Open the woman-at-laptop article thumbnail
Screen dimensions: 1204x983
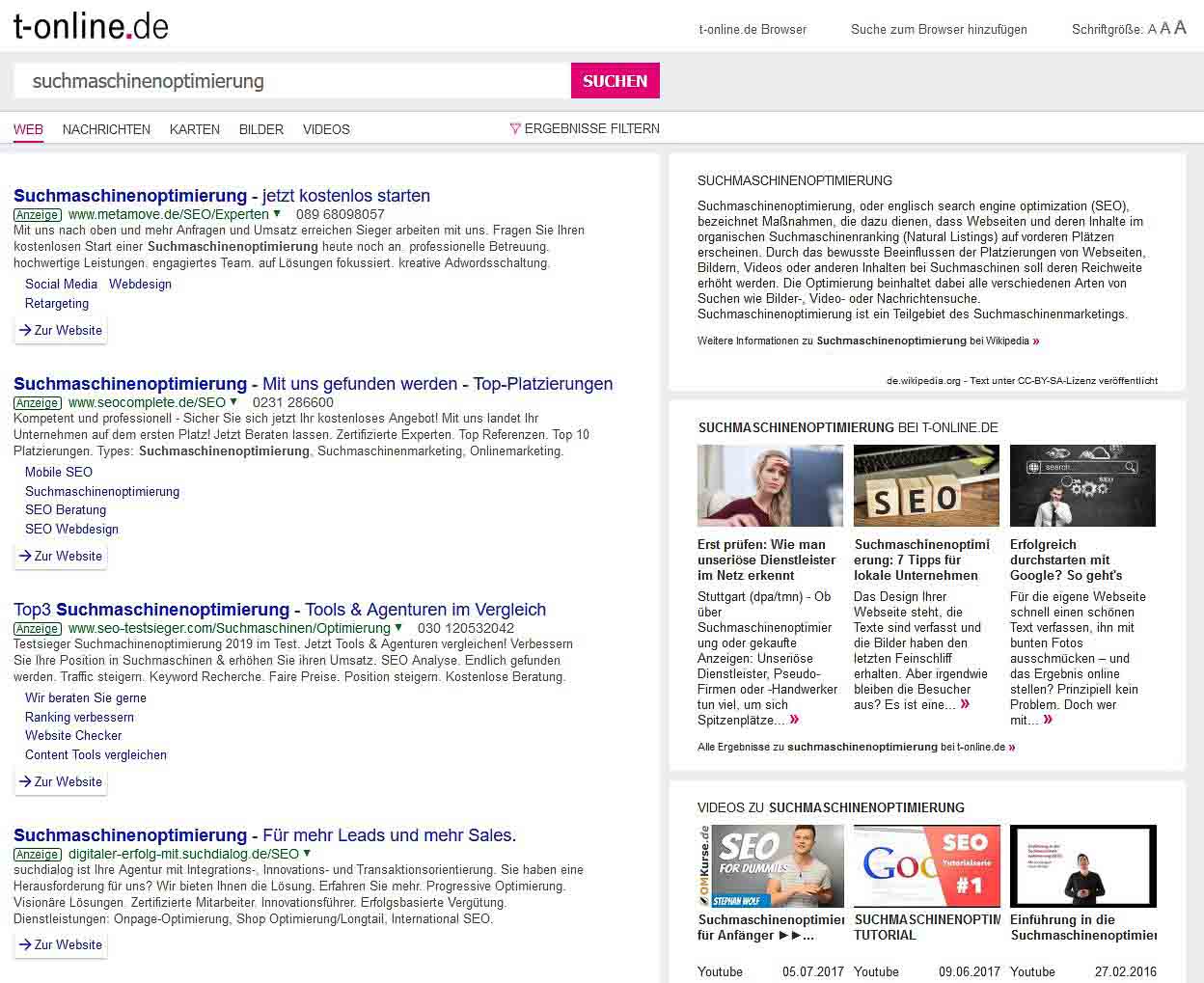[x=770, y=485]
